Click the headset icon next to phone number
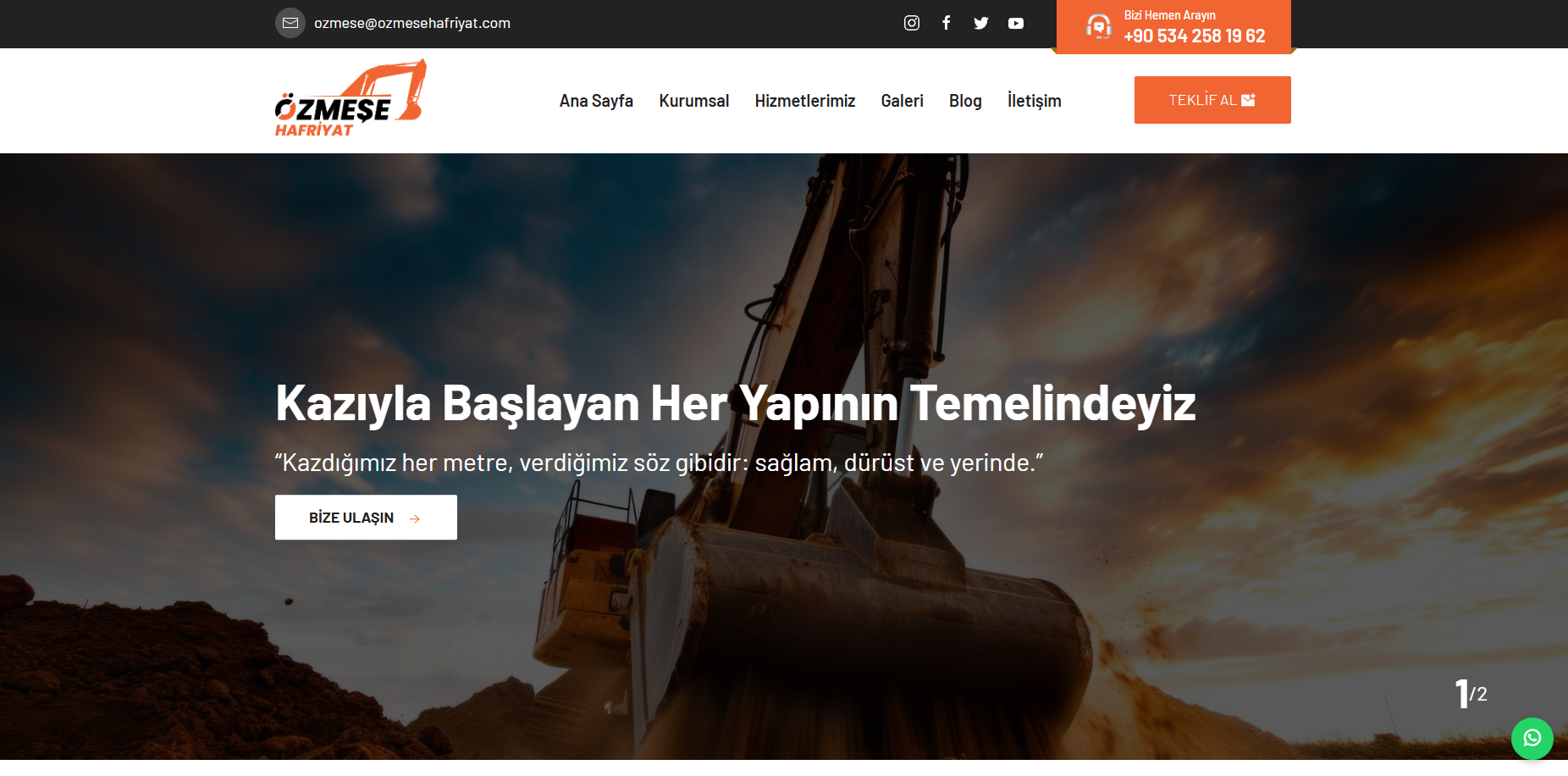Screen dimensions: 1568x776 pos(1098,26)
